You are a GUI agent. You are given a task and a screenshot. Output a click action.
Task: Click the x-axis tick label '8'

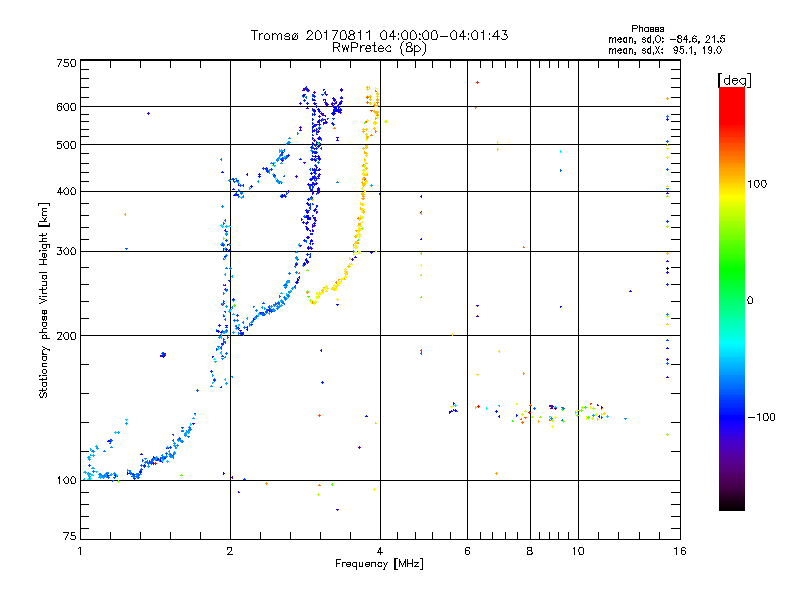[530, 551]
